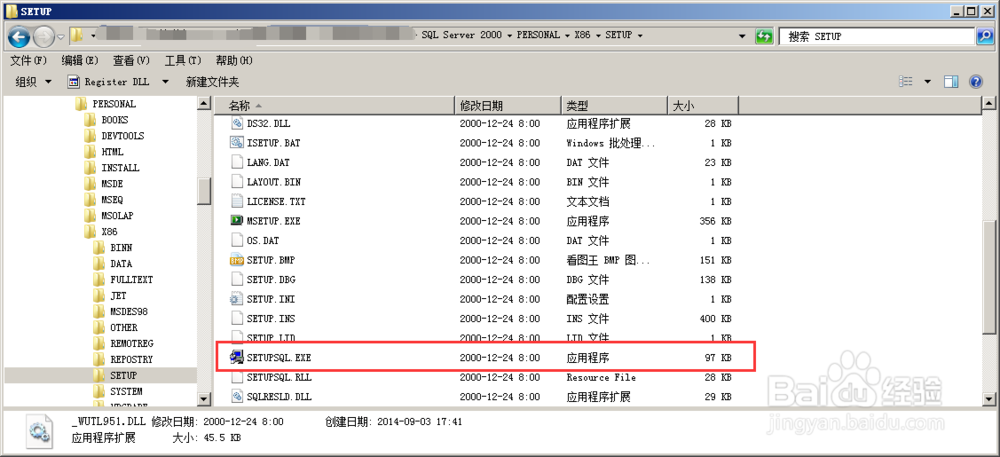Click the search magnifier icon
This screenshot has width=1000, height=457.
tap(984, 37)
